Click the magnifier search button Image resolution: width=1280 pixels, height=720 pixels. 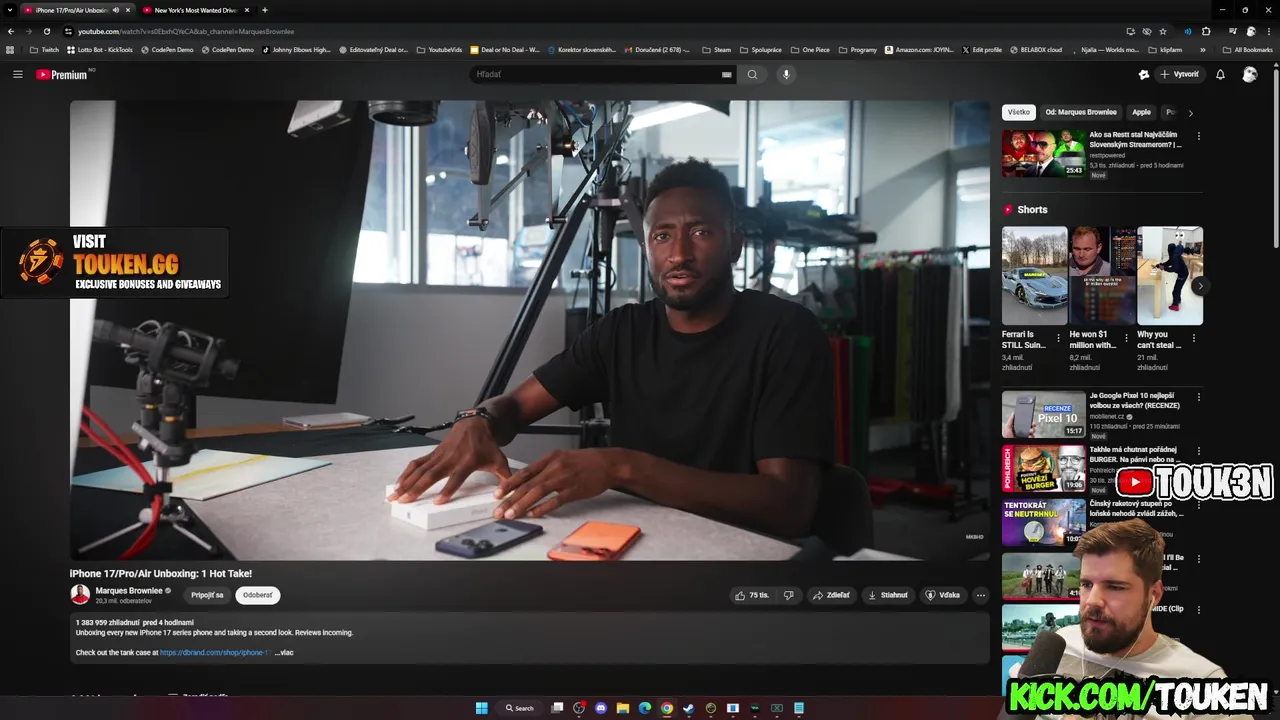click(x=753, y=74)
